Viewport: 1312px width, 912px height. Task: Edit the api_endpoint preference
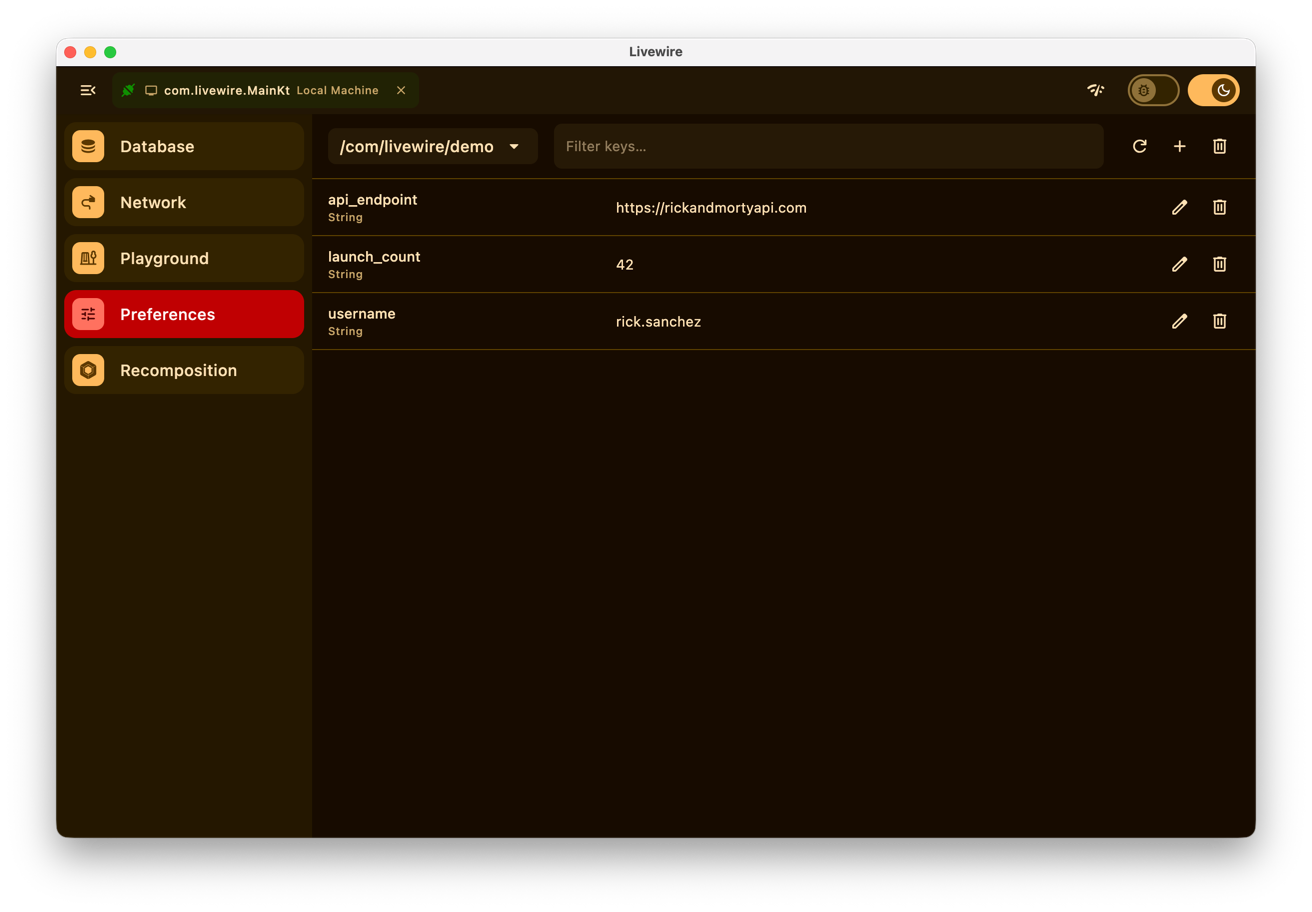pyautogui.click(x=1180, y=207)
